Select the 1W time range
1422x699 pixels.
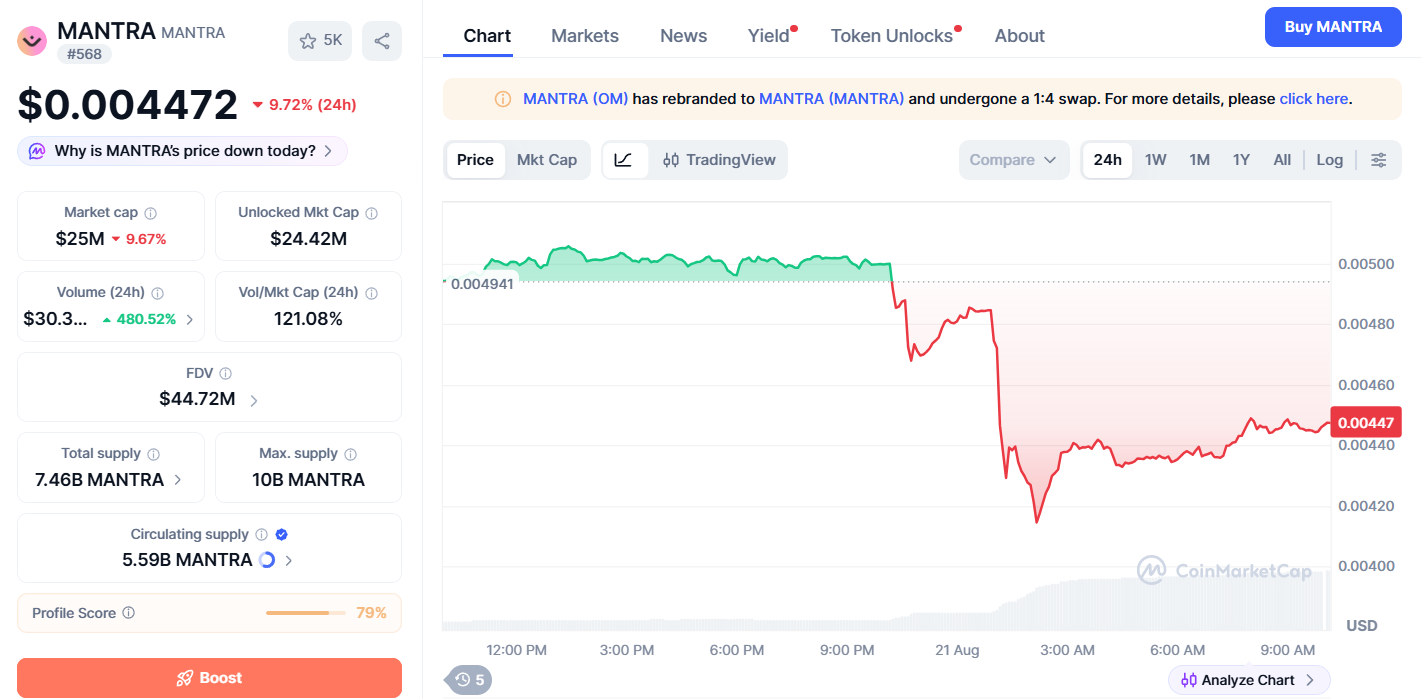(1156, 160)
